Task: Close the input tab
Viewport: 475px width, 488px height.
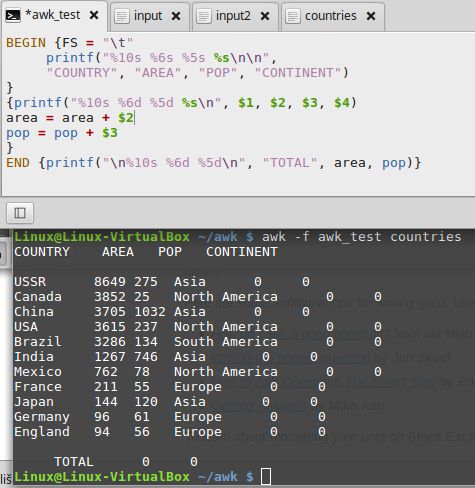Action: click(x=176, y=16)
